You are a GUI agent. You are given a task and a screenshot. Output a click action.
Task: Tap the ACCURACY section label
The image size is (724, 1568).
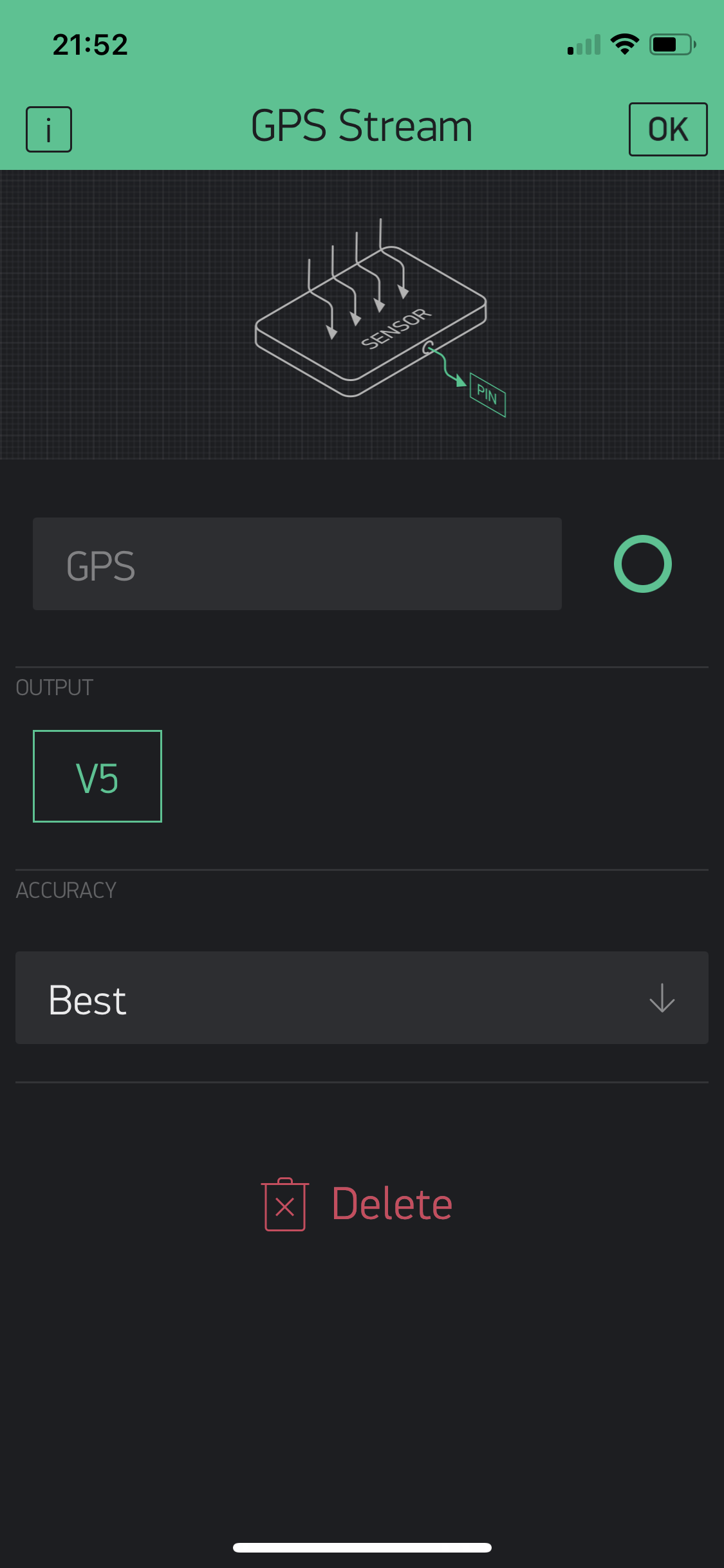tap(66, 890)
